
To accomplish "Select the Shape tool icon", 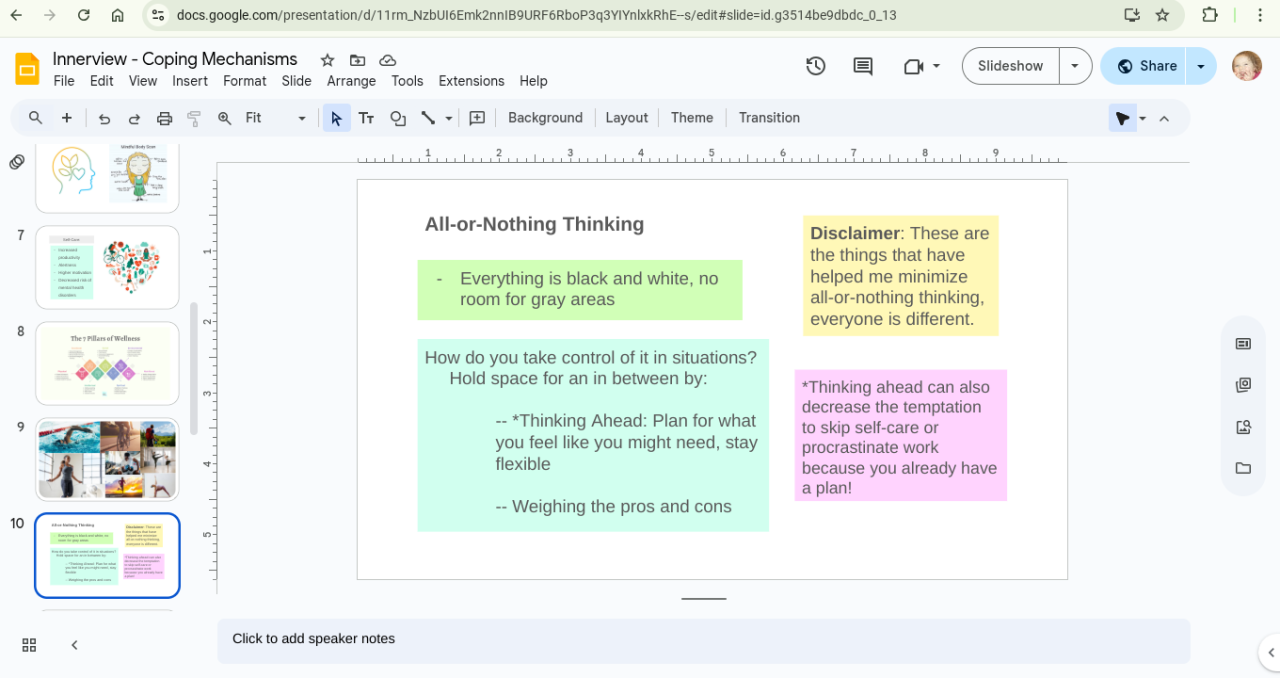I will point(398,118).
